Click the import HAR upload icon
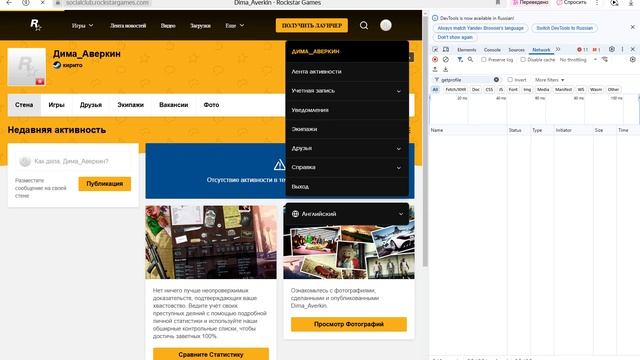The image size is (640, 360). click(435, 69)
